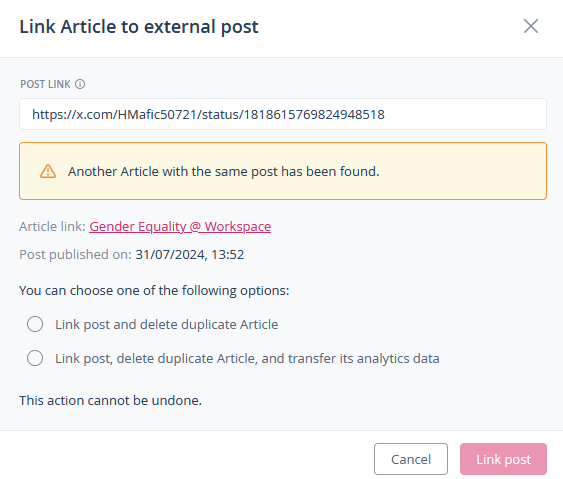Click the 'Another Article with the same post' message

[x=224, y=171]
